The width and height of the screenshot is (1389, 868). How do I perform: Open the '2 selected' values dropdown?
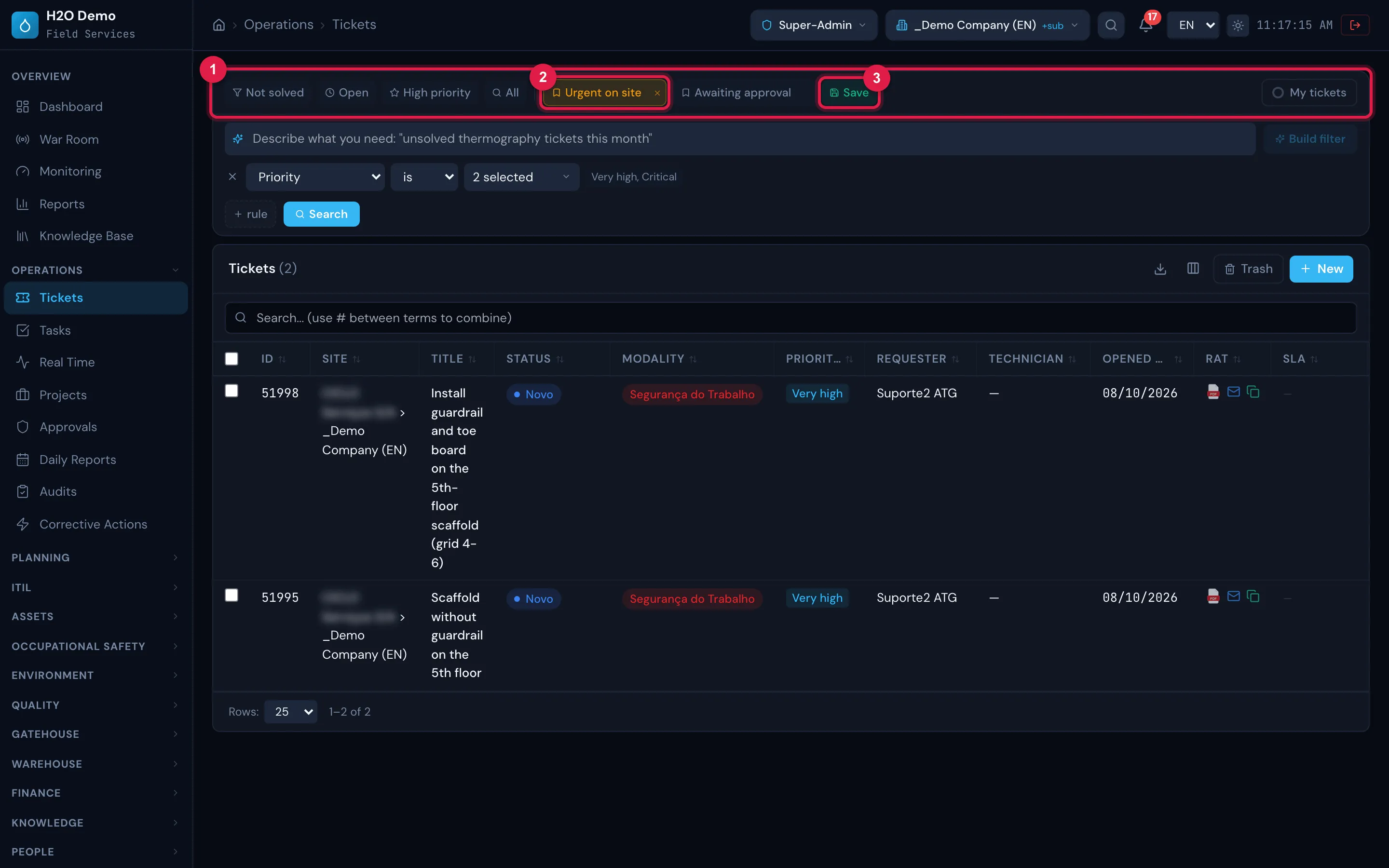521,177
